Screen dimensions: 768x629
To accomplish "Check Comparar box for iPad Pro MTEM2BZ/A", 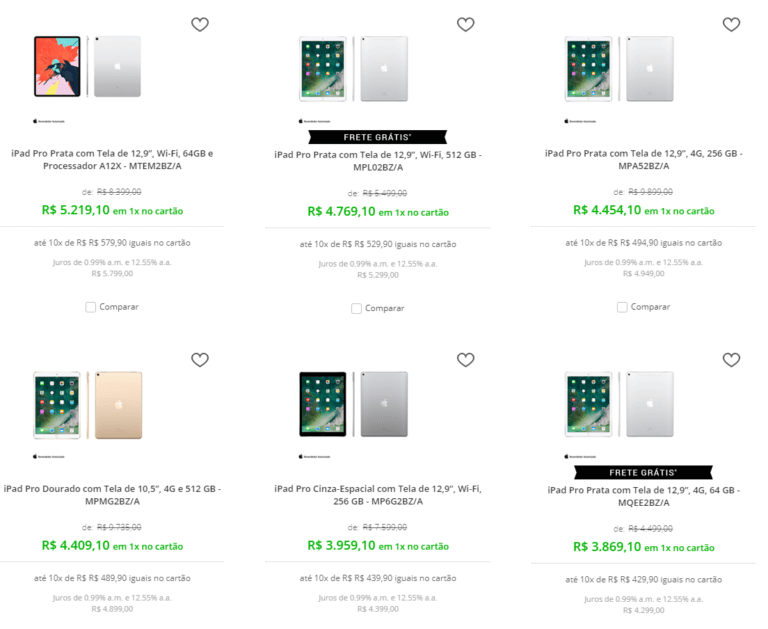I will click(91, 307).
